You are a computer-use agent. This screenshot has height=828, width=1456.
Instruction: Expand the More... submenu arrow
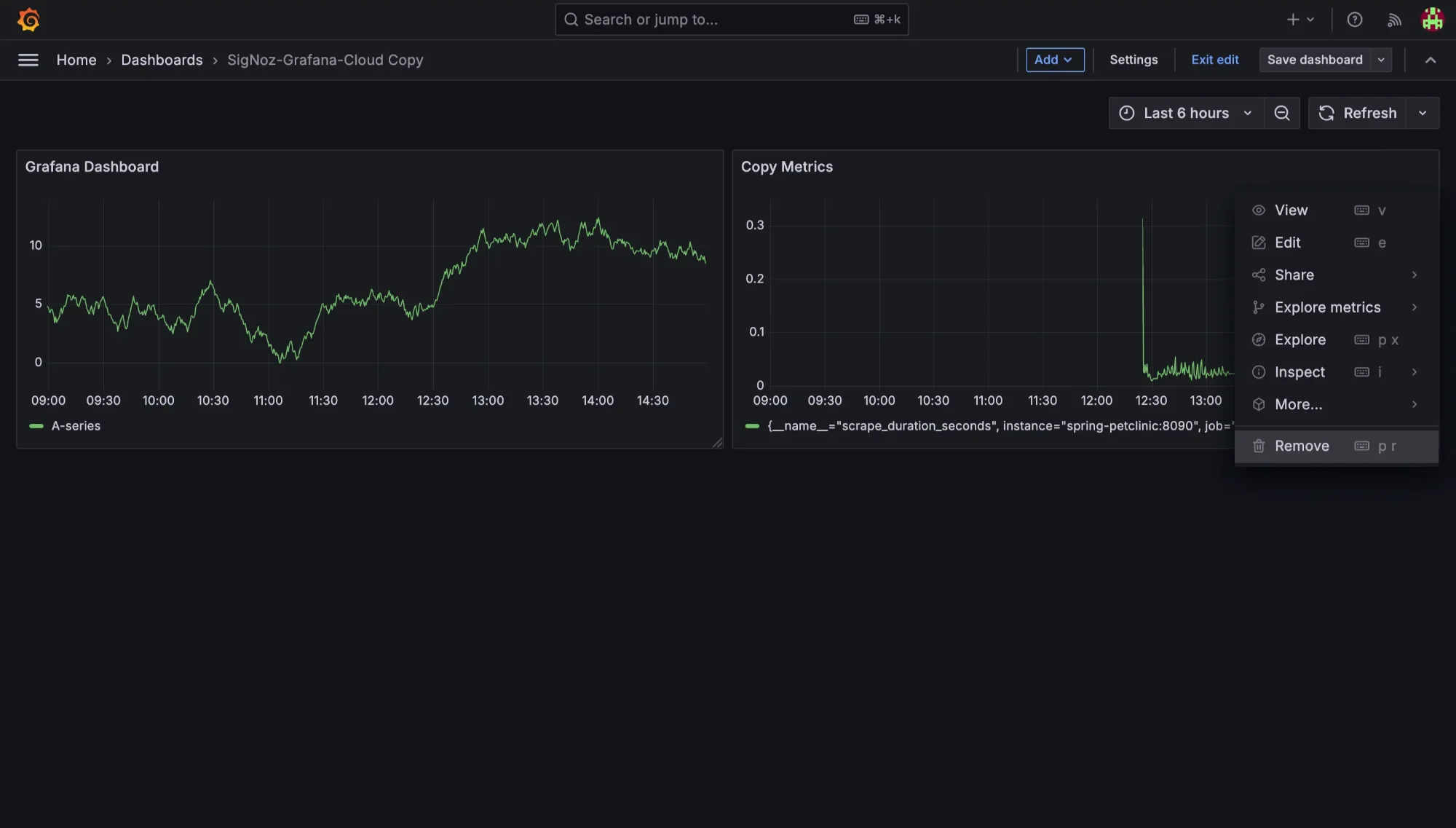tap(1414, 404)
